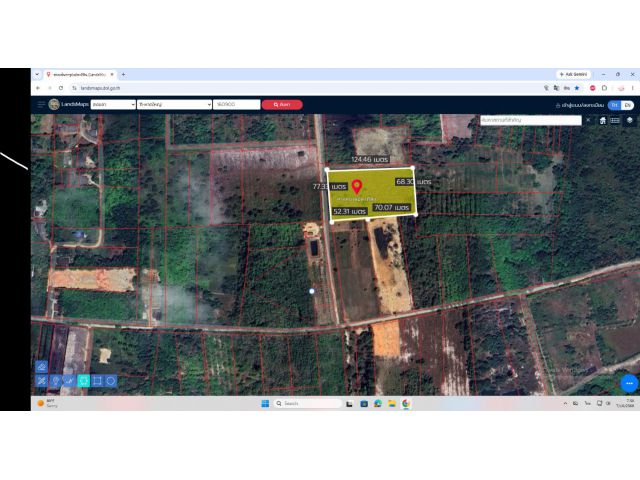Screen dimensions: 640x480
Task: Open the blue chat bubble button
Action: pyautogui.click(x=629, y=383)
